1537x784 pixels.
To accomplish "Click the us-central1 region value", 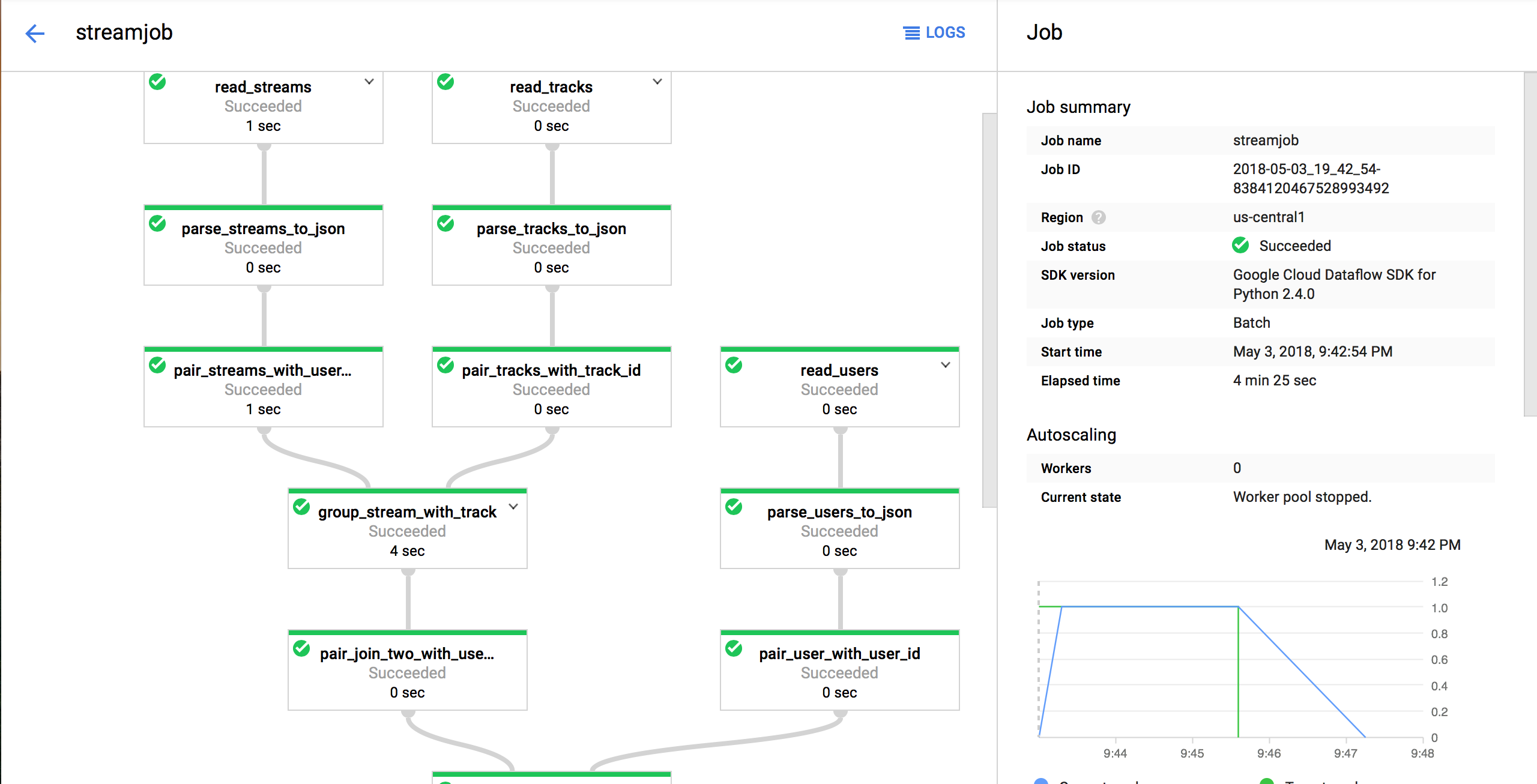I will (x=1269, y=217).
